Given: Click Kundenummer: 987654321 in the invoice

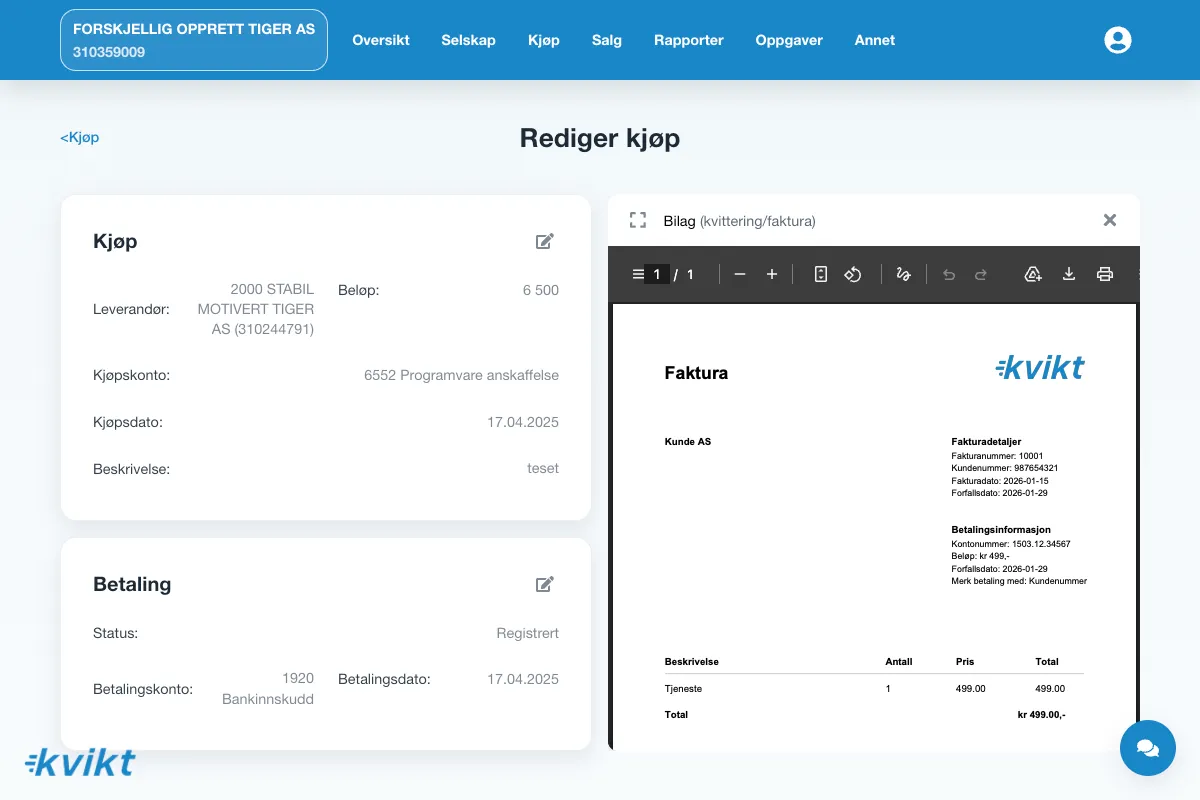Looking at the screenshot, I should (1005, 468).
